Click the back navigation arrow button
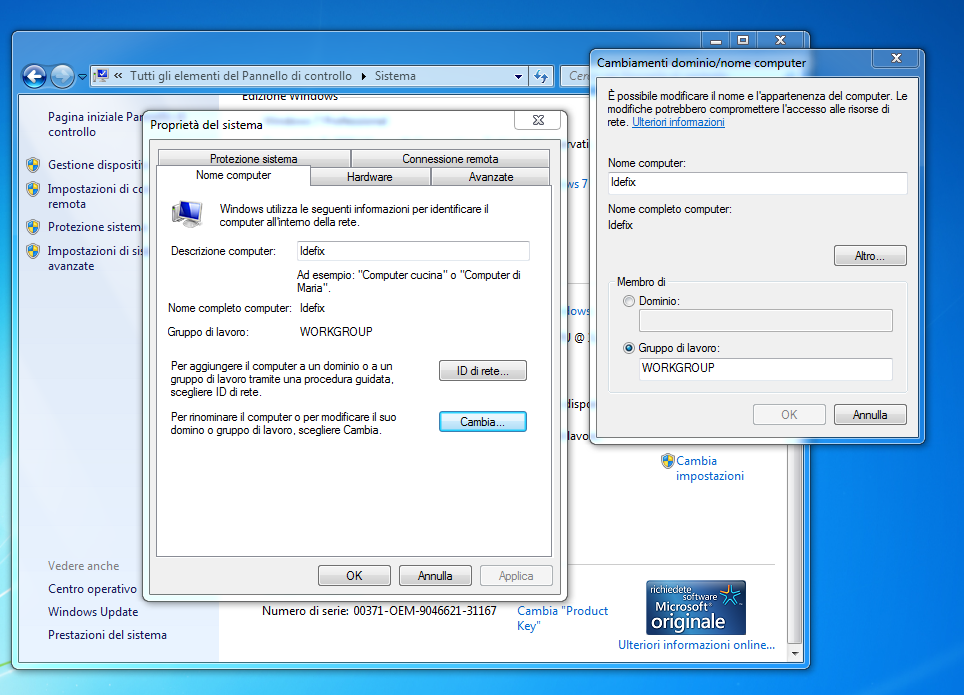 pos(34,76)
